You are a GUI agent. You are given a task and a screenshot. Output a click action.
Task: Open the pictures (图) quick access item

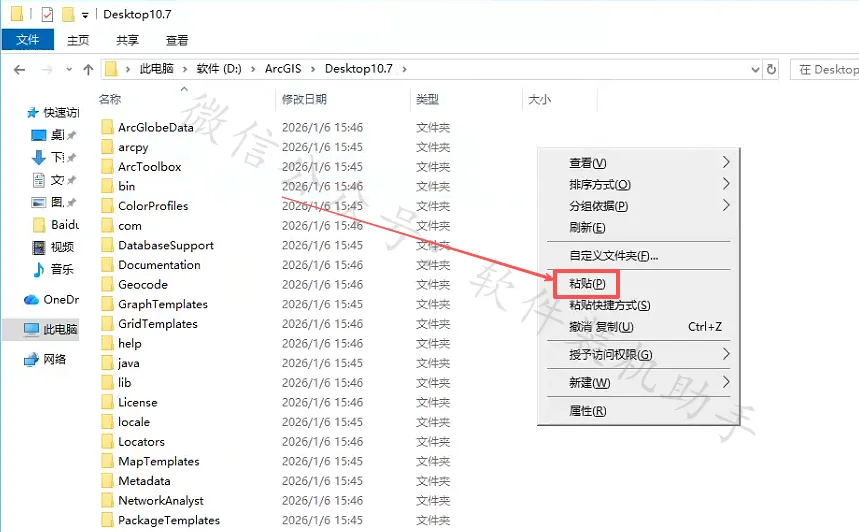(54, 202)
